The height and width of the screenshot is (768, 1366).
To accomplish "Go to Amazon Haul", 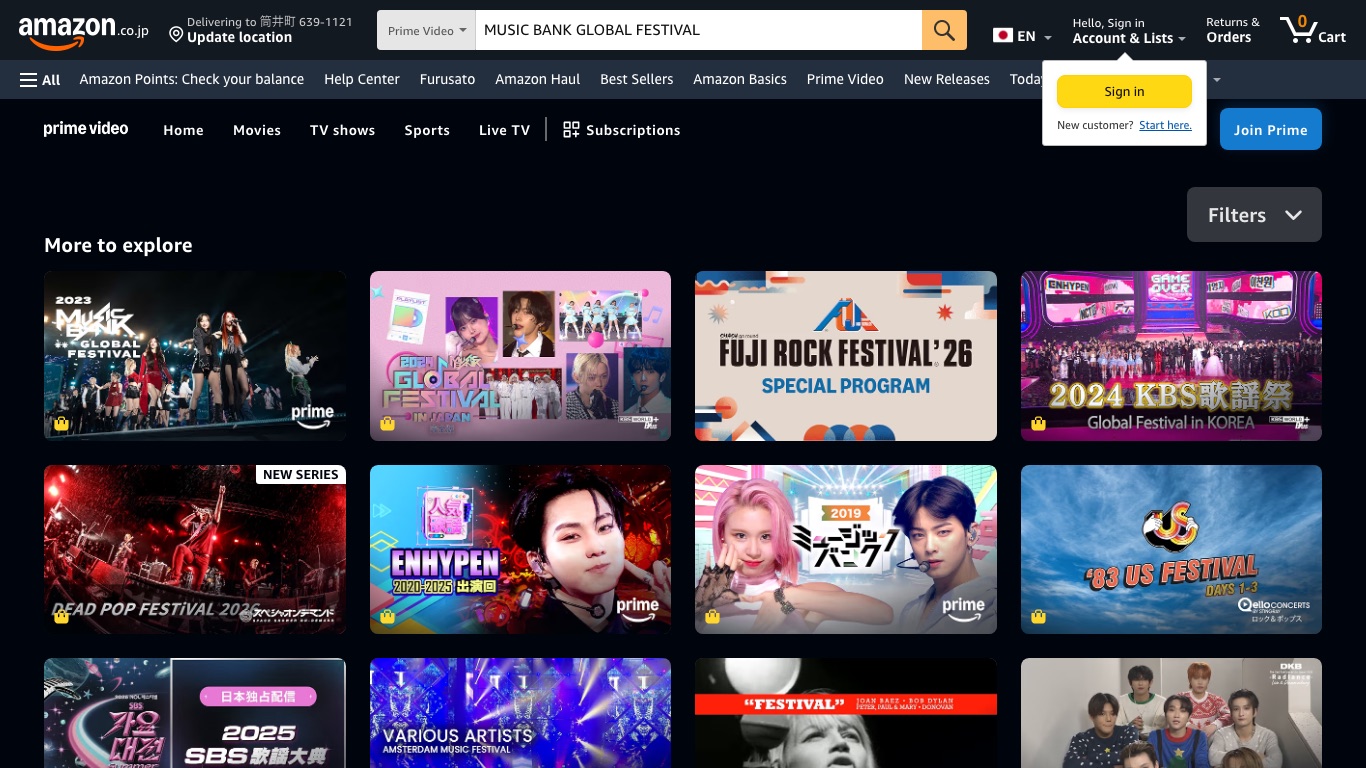I will 537,79.
